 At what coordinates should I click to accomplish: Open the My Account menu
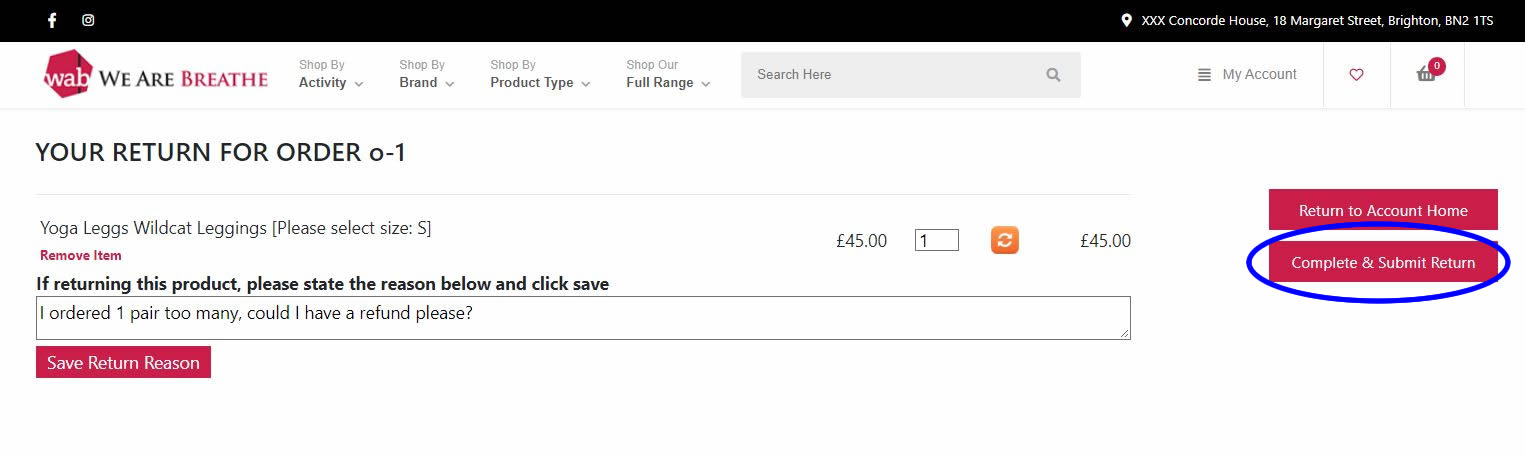[x=1247, y=75]
